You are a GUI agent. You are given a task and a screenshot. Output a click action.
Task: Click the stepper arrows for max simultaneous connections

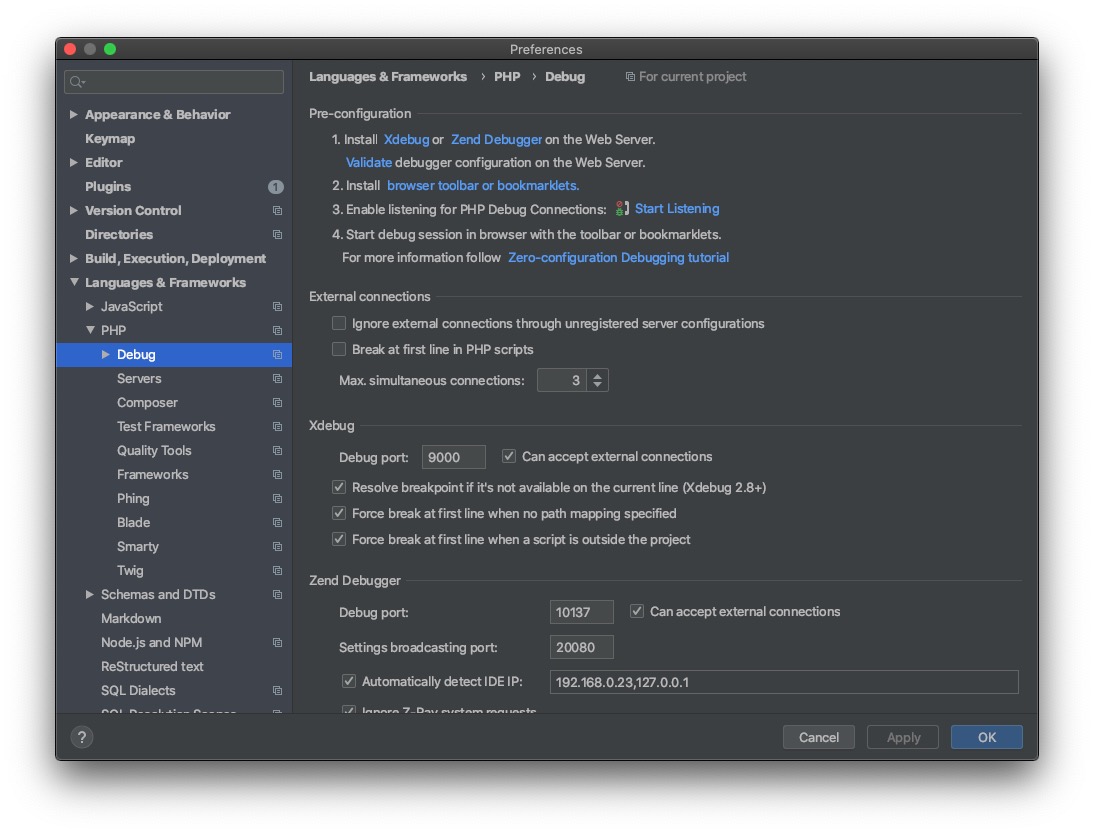(597, 380)
